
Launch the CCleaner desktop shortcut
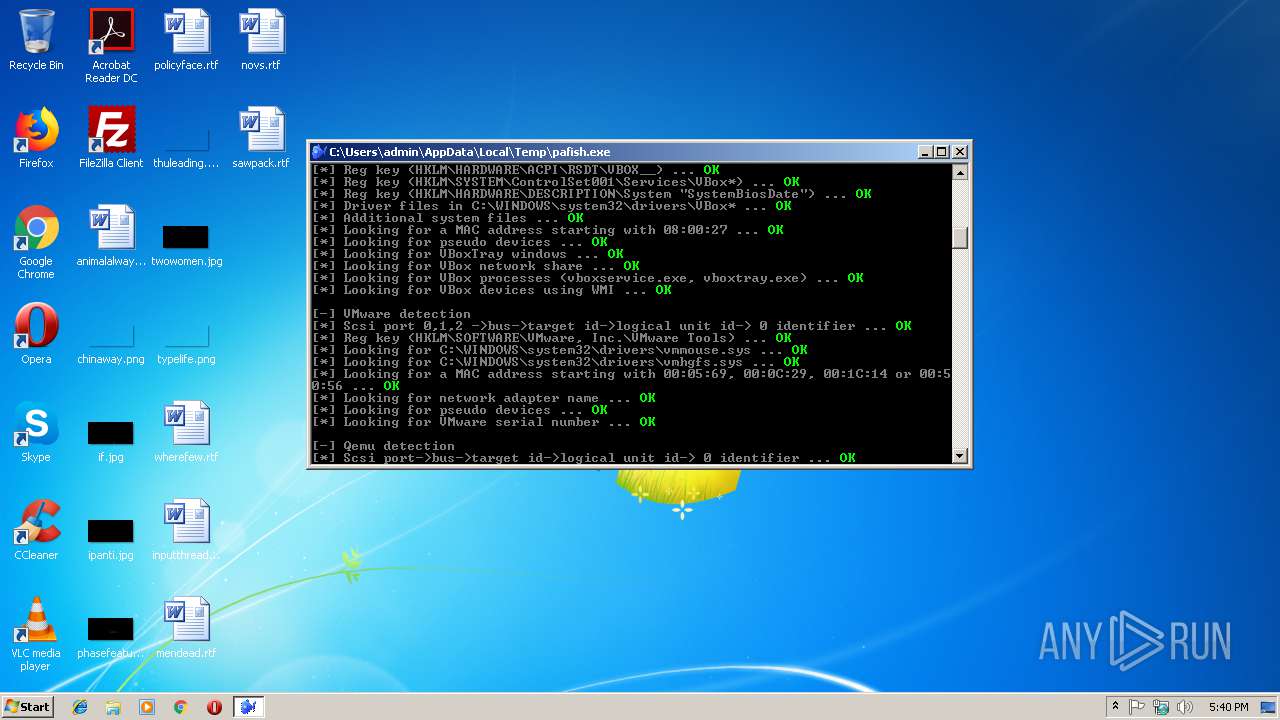[x=36, y=530]
